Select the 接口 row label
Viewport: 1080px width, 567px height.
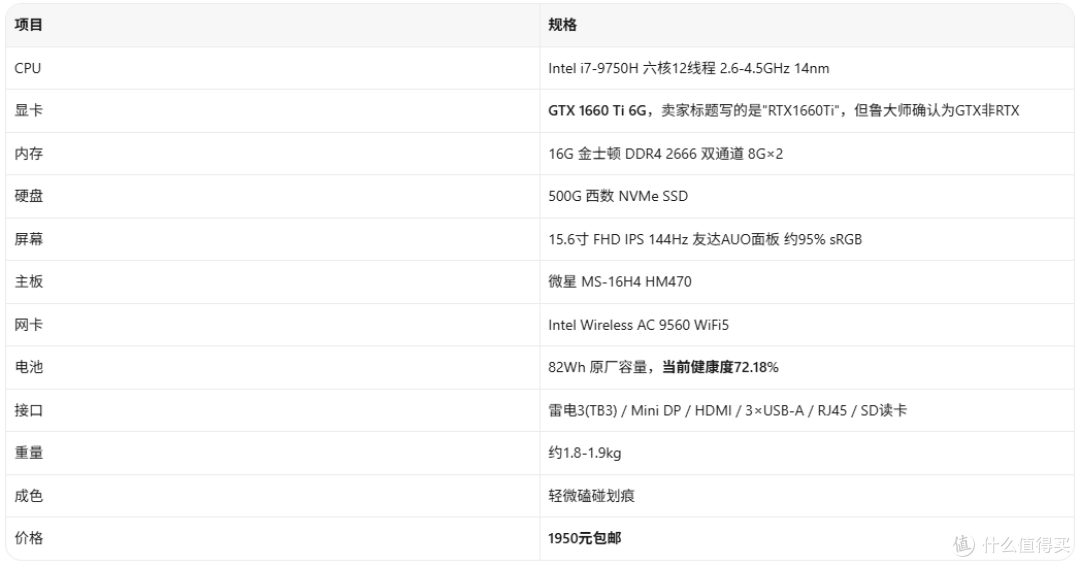(x=28, y=411)
